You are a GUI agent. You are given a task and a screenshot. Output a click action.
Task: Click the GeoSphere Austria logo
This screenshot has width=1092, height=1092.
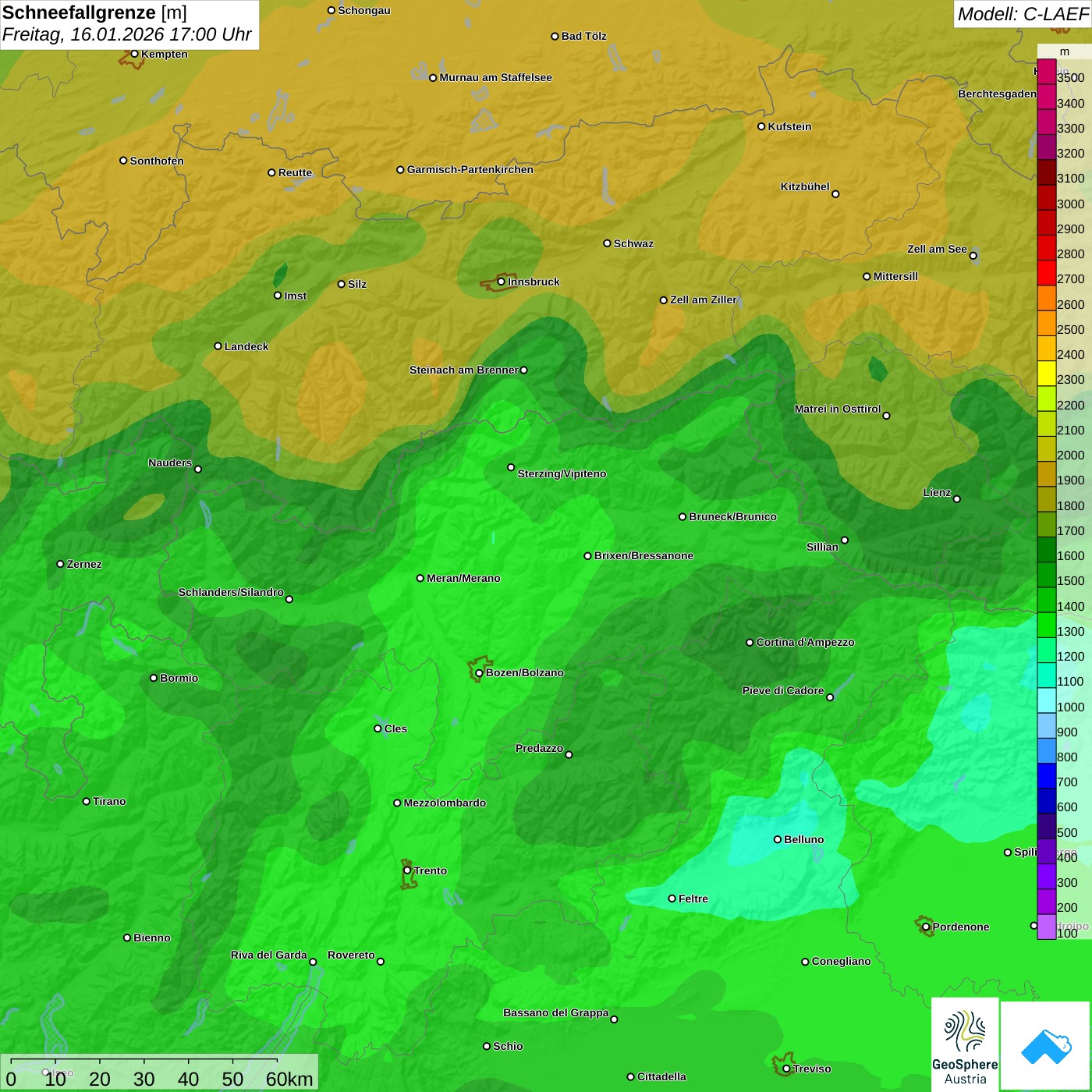965,1044
